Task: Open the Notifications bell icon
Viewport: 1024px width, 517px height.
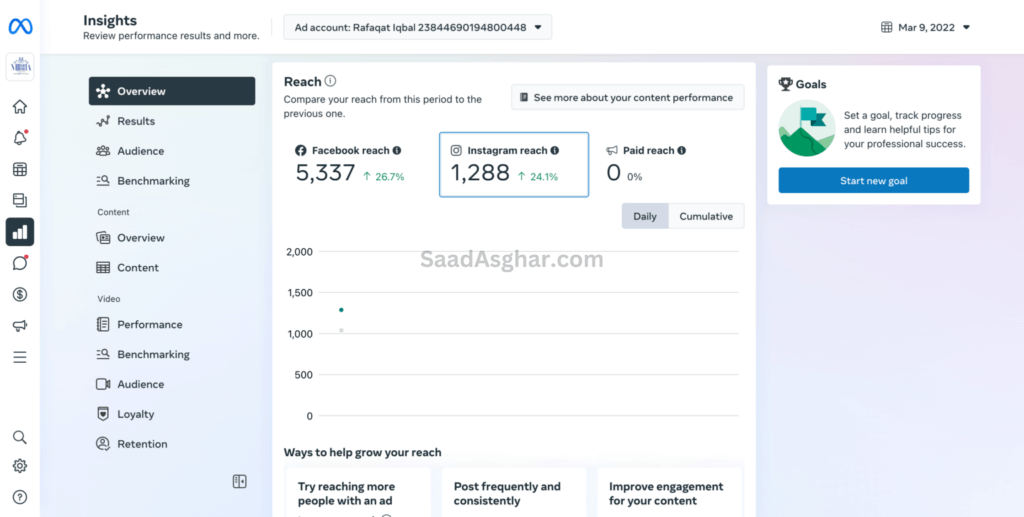Action: tap(20, 138)
